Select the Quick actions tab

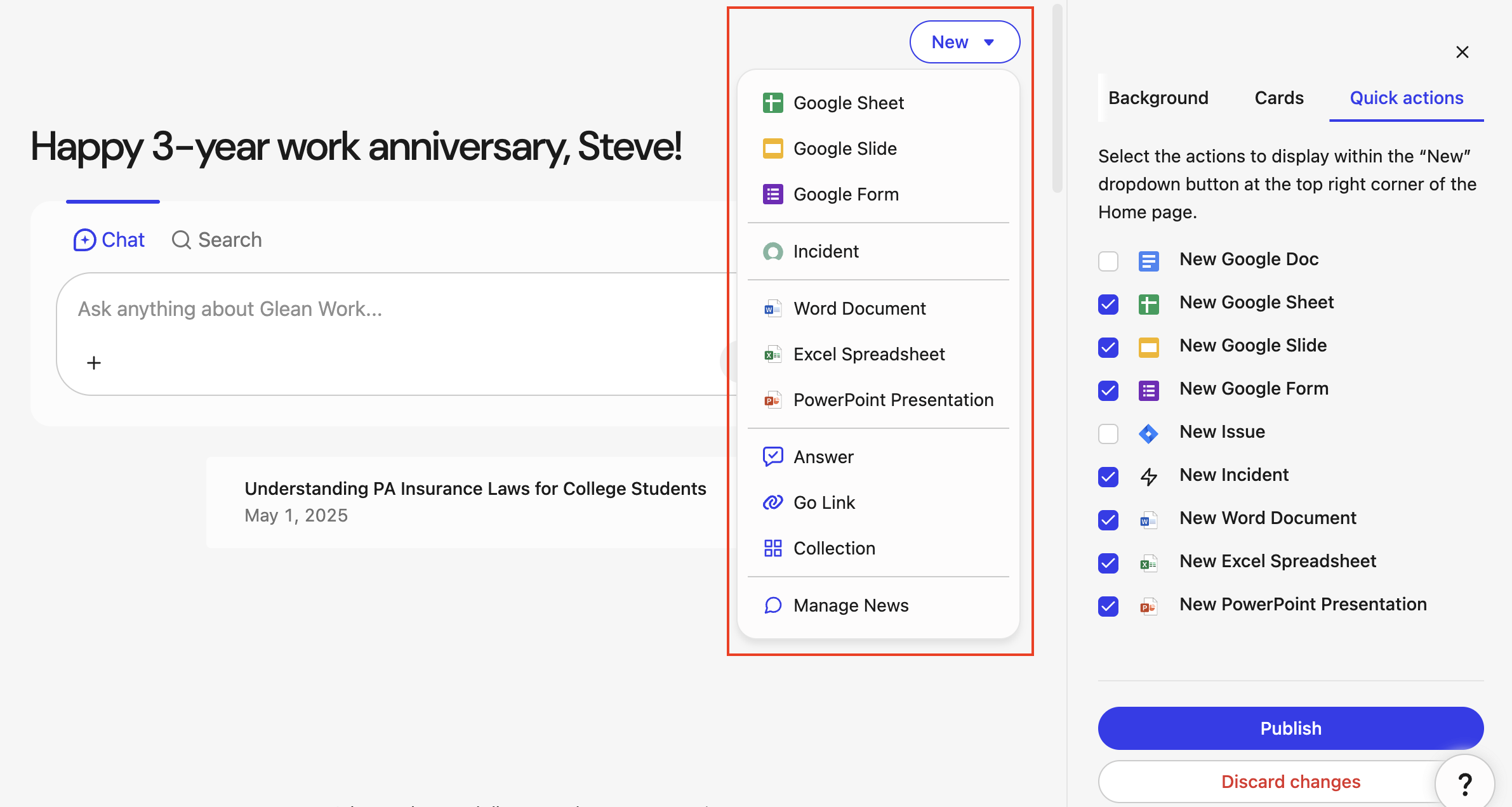(x=1407, y=98)
